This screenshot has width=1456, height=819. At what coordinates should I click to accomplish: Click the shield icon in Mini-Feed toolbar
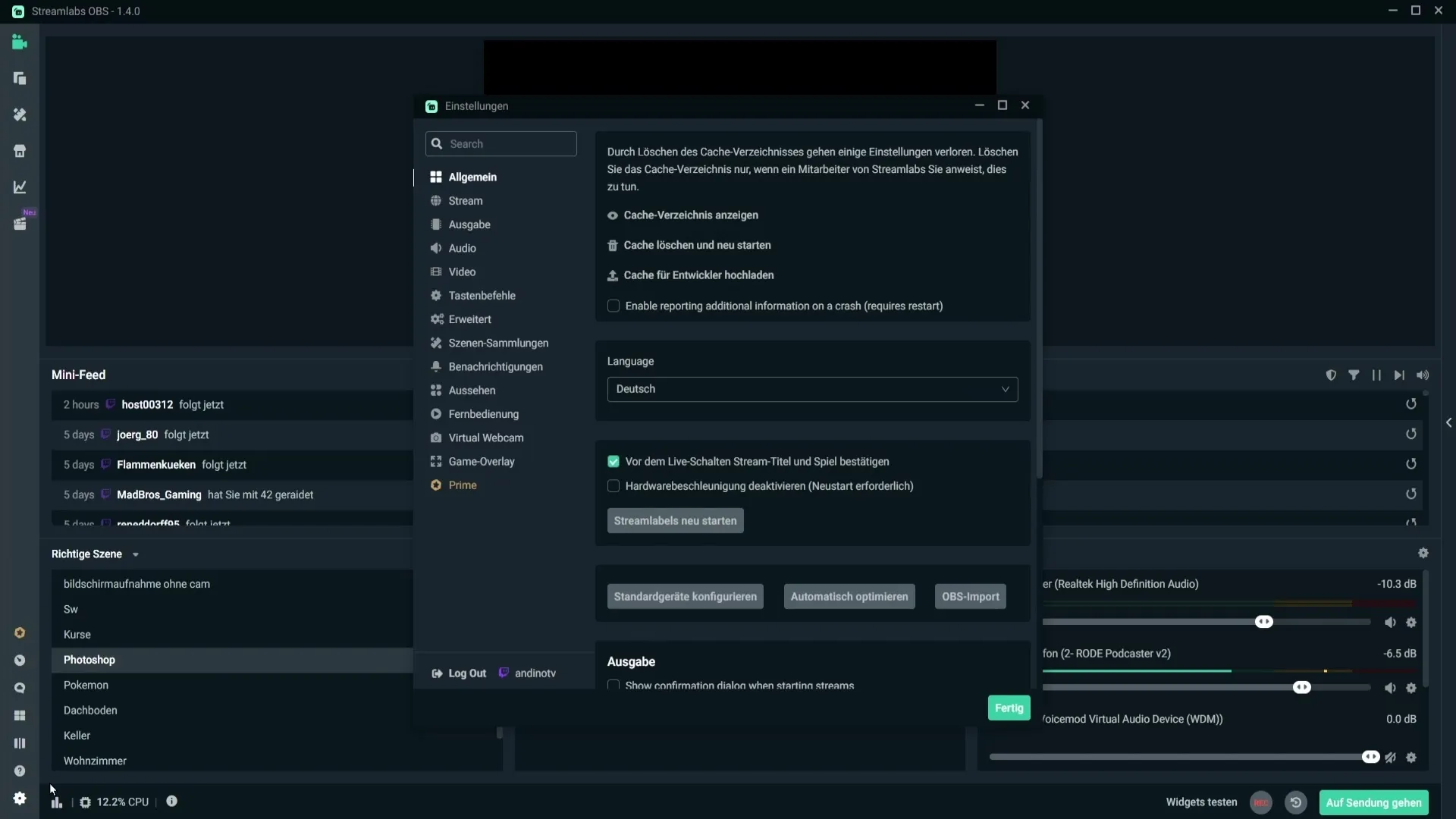pos(1331,375)
